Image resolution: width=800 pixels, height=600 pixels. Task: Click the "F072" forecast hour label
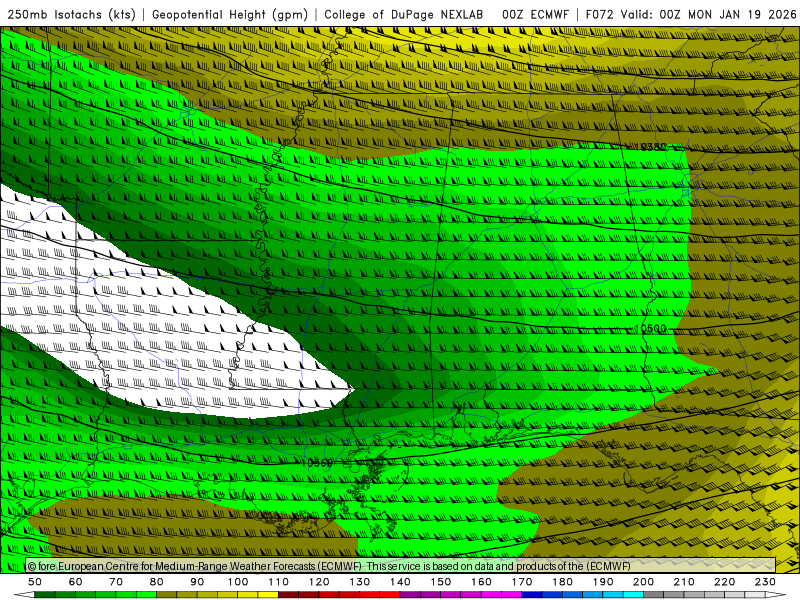point(599,14)
